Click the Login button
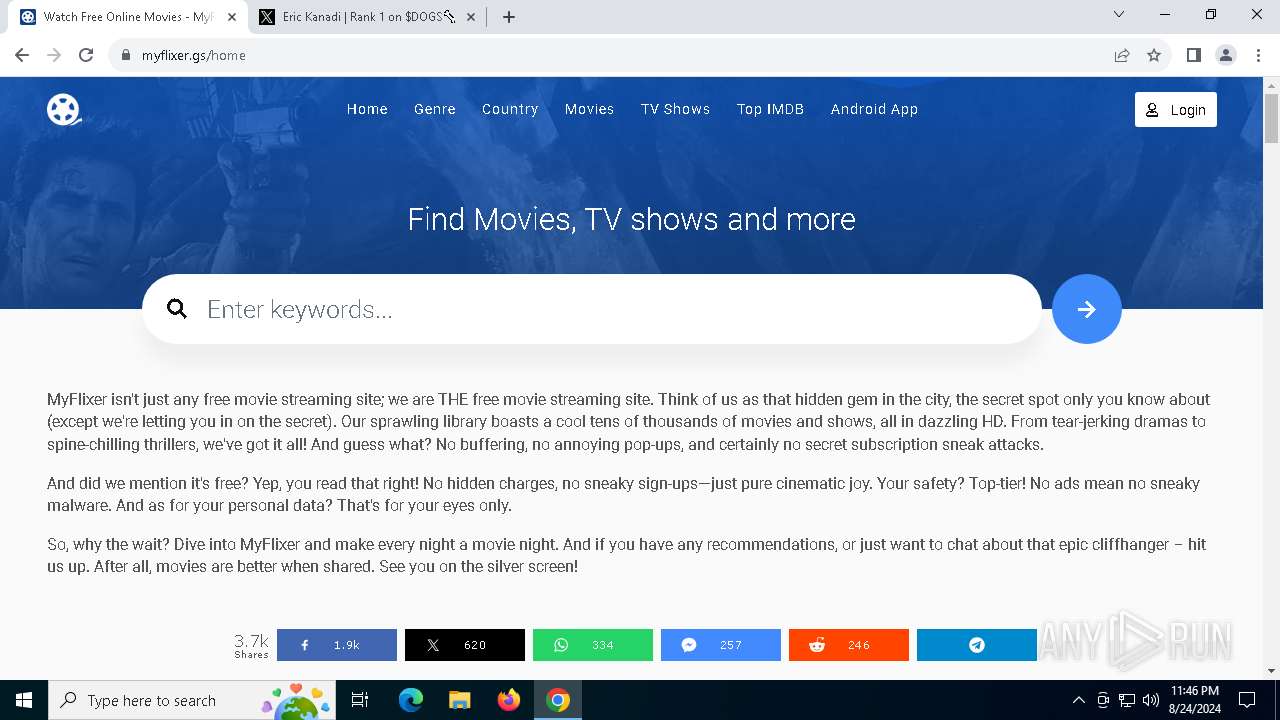 pyautogui.click(x=1176, y=110)
